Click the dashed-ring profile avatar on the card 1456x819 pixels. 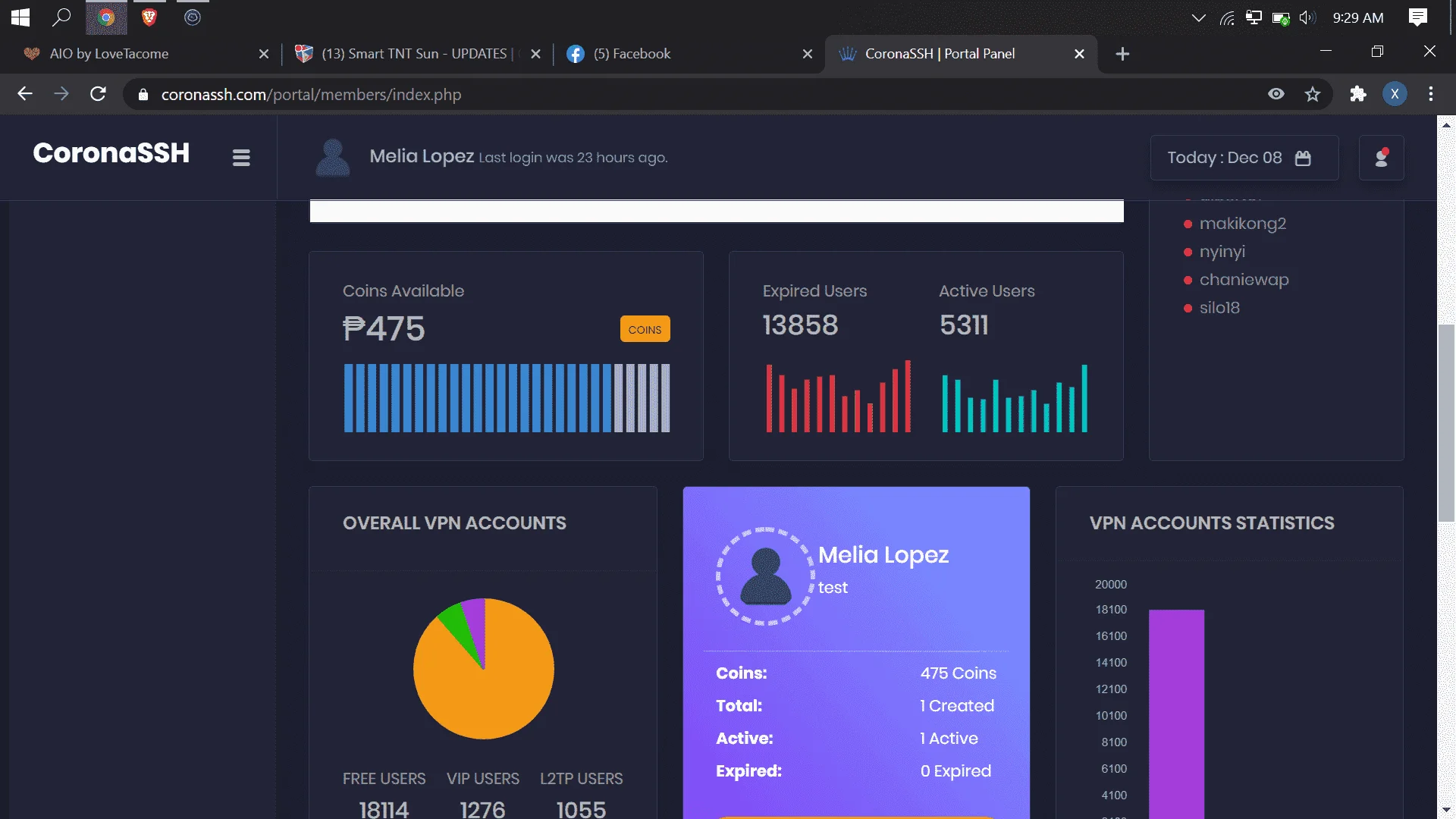(x=765, y=576)
